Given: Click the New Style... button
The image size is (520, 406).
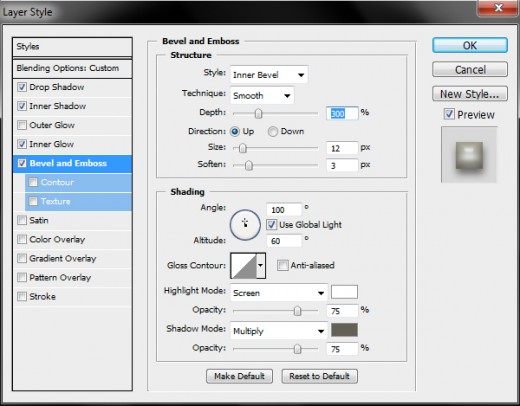Looking at the screenshot, I should (470, 94).
